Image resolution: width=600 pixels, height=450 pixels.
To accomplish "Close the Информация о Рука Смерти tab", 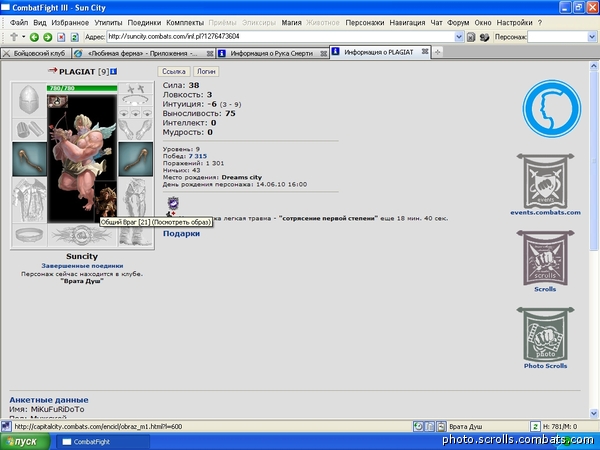I will coord(323,54).
